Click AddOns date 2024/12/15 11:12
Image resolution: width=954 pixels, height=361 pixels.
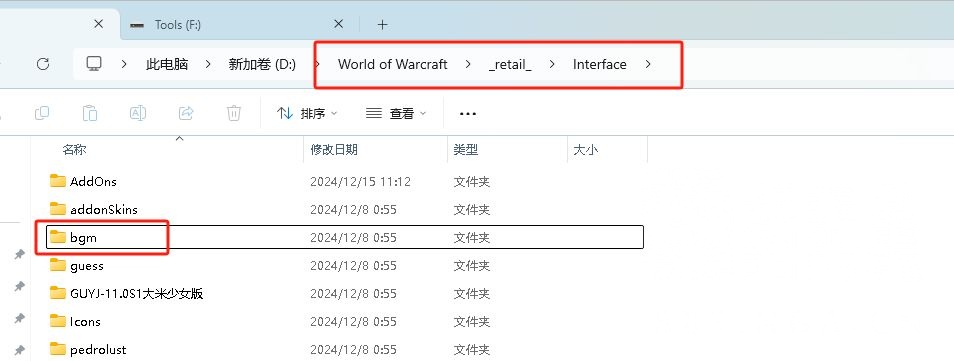click(360, 181)
